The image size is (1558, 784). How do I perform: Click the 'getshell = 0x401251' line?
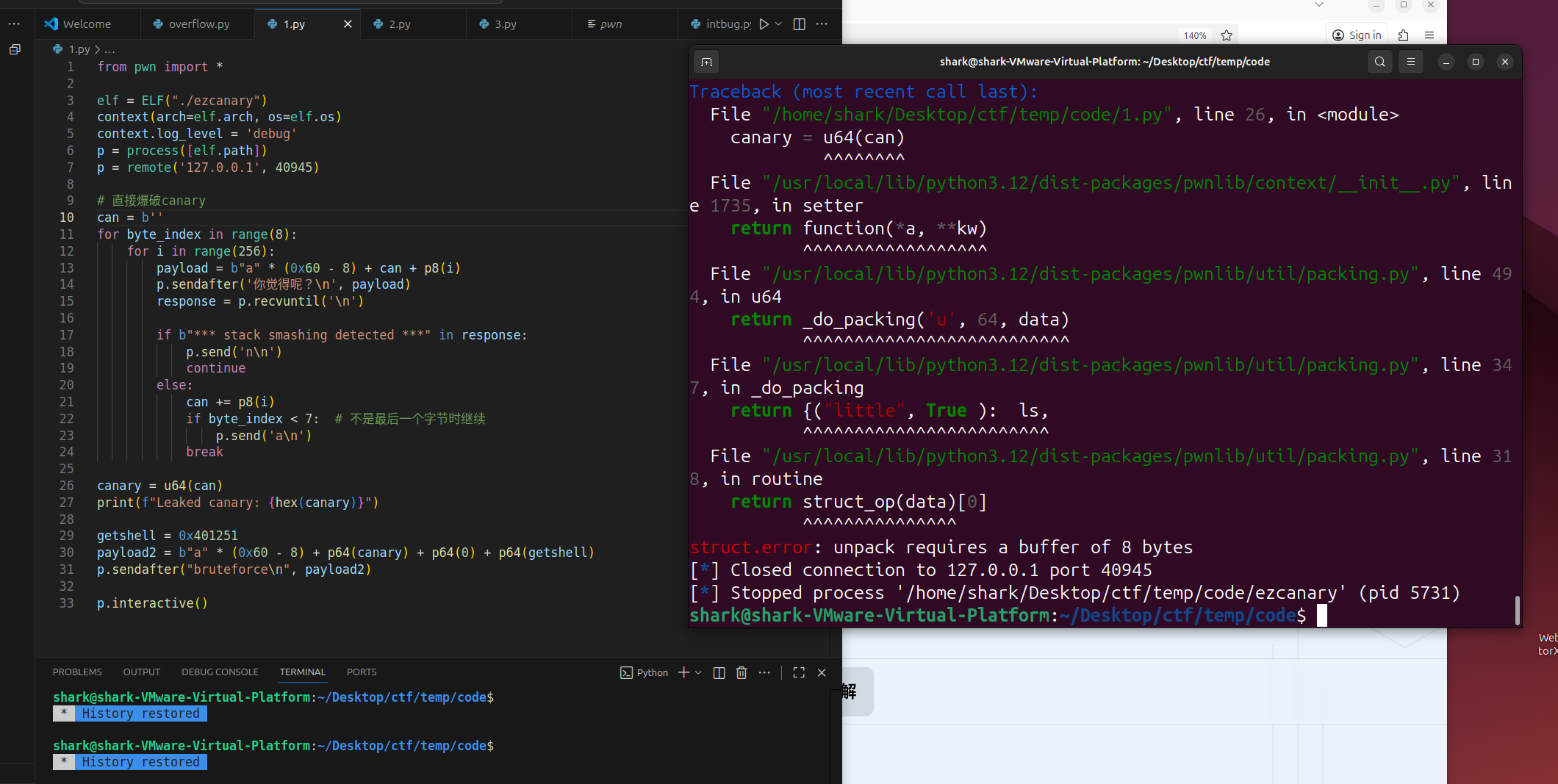click(167, 535)
